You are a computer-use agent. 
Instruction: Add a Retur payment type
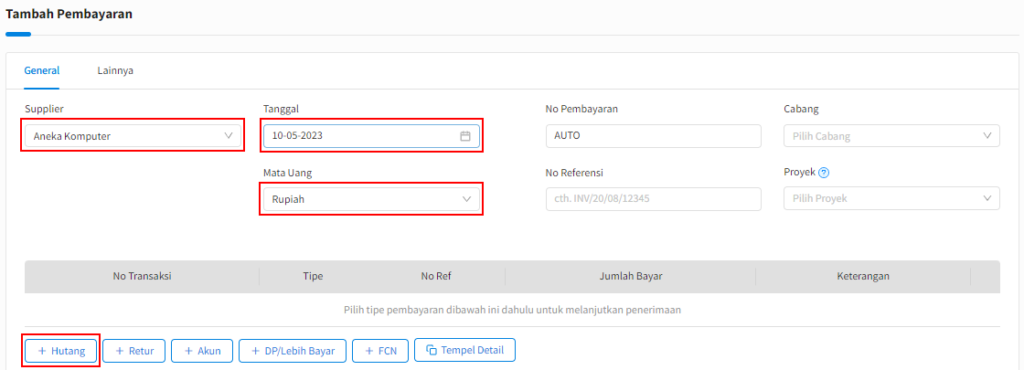tap(134, 350)
